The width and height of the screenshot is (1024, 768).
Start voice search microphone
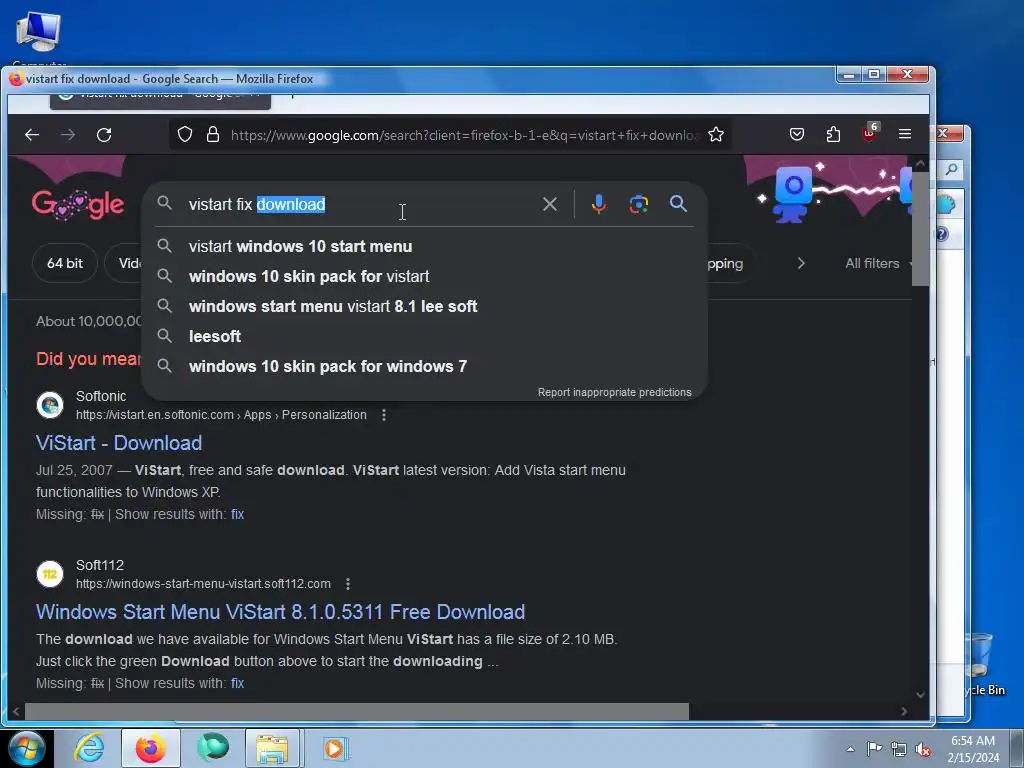[598, 204]
